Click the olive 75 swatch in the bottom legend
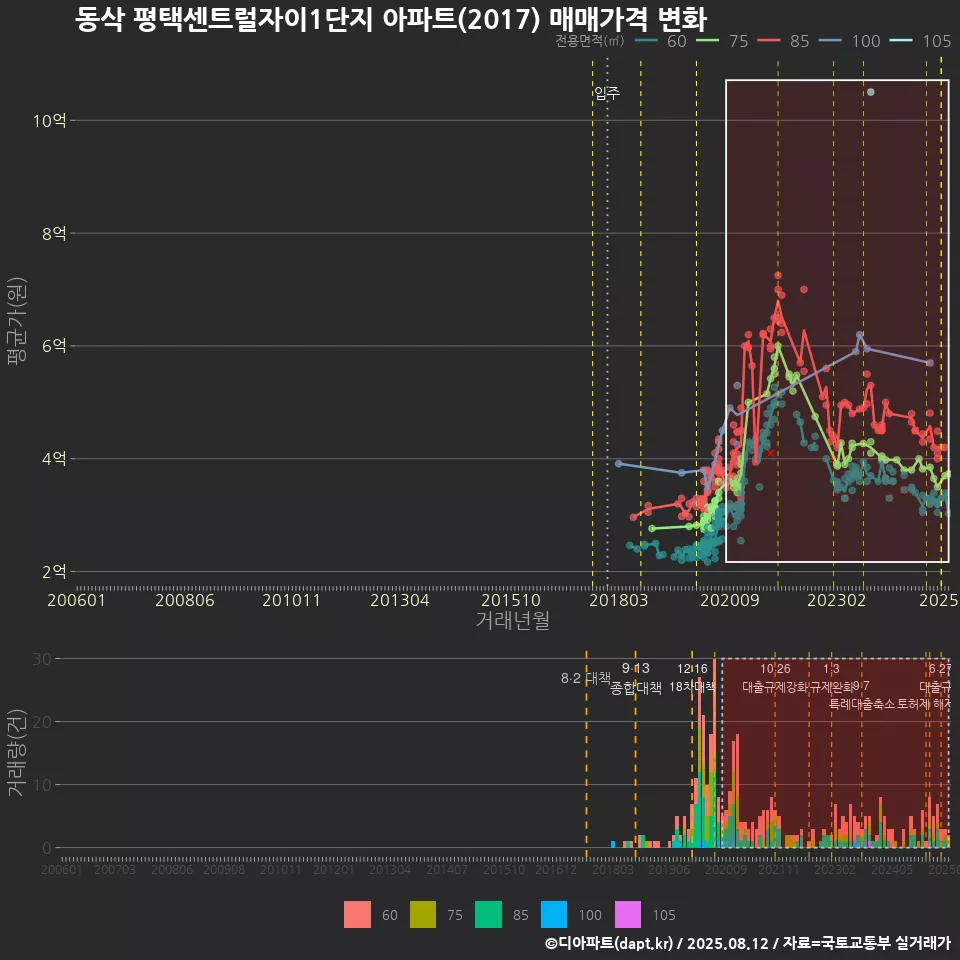The width and height of the screenshot is (960, 960). pos(422,915)
